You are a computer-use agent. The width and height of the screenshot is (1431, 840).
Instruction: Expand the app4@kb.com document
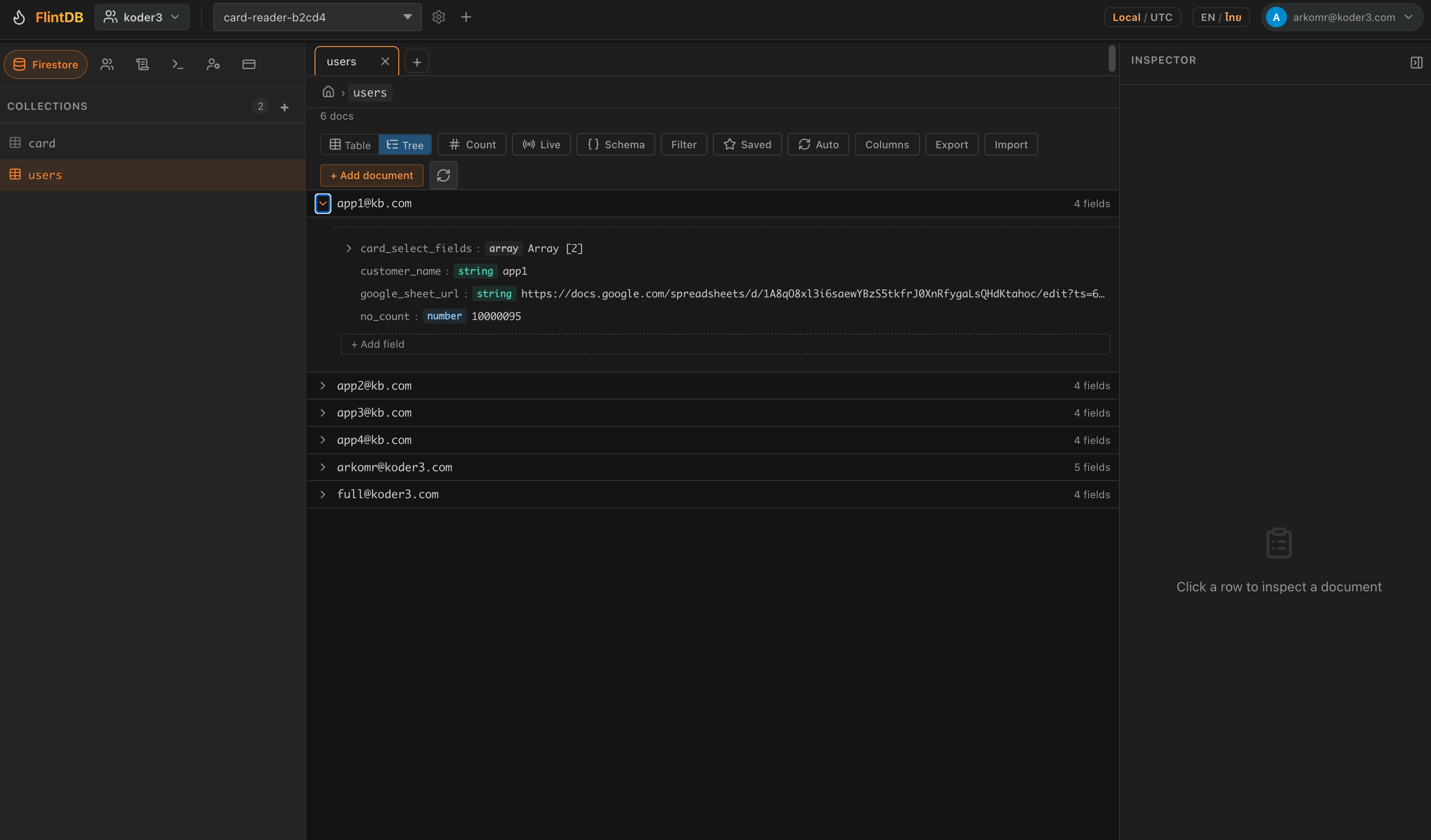coord(323,441)
